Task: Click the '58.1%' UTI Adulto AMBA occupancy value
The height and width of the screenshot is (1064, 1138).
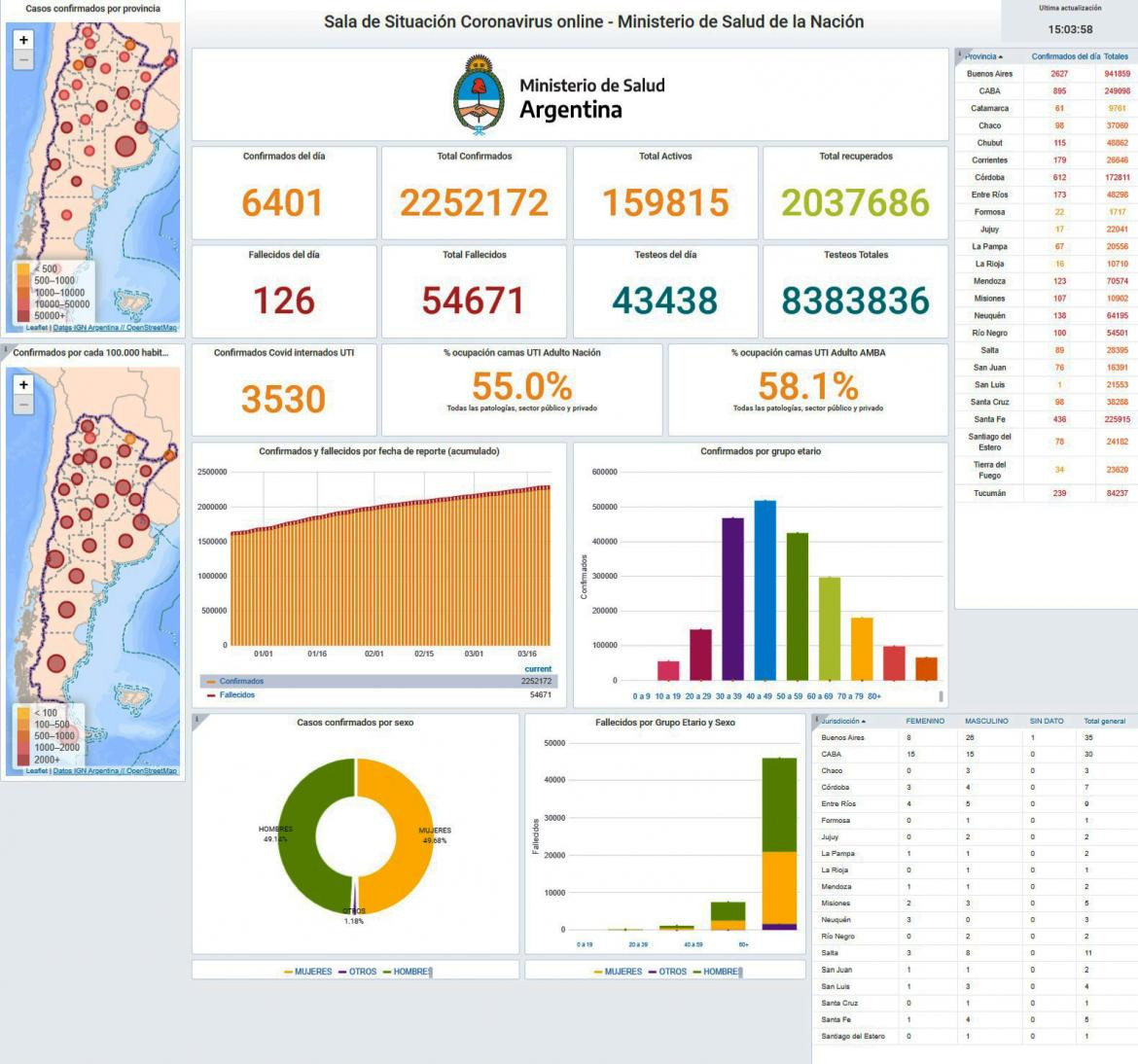Action: point(807,386)
